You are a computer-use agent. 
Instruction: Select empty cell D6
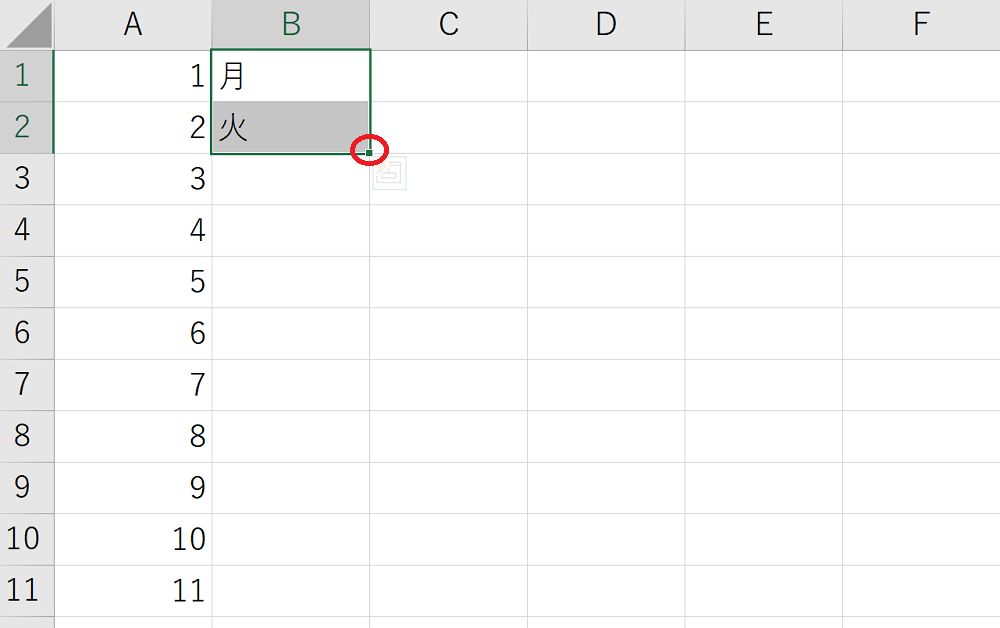coord(606,333)
